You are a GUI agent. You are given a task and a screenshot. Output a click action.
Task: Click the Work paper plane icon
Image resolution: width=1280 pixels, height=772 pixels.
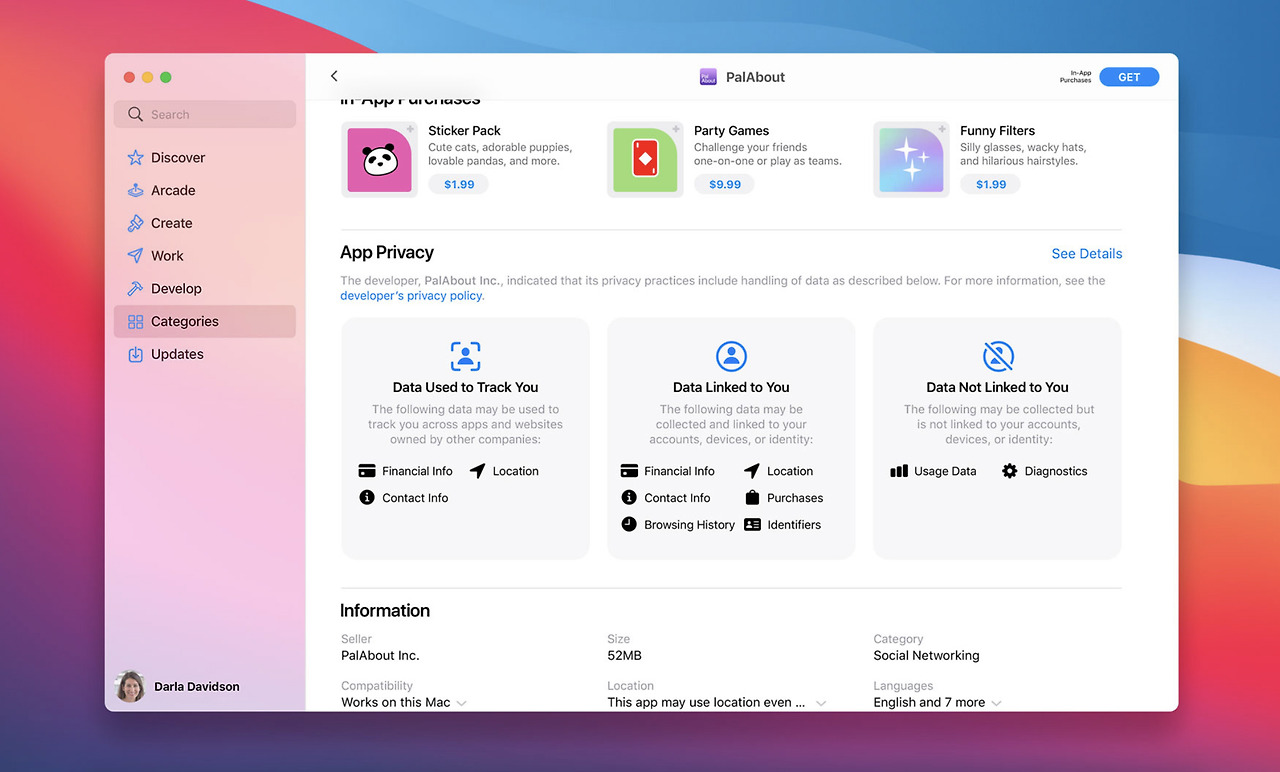(x=136, y=256)
